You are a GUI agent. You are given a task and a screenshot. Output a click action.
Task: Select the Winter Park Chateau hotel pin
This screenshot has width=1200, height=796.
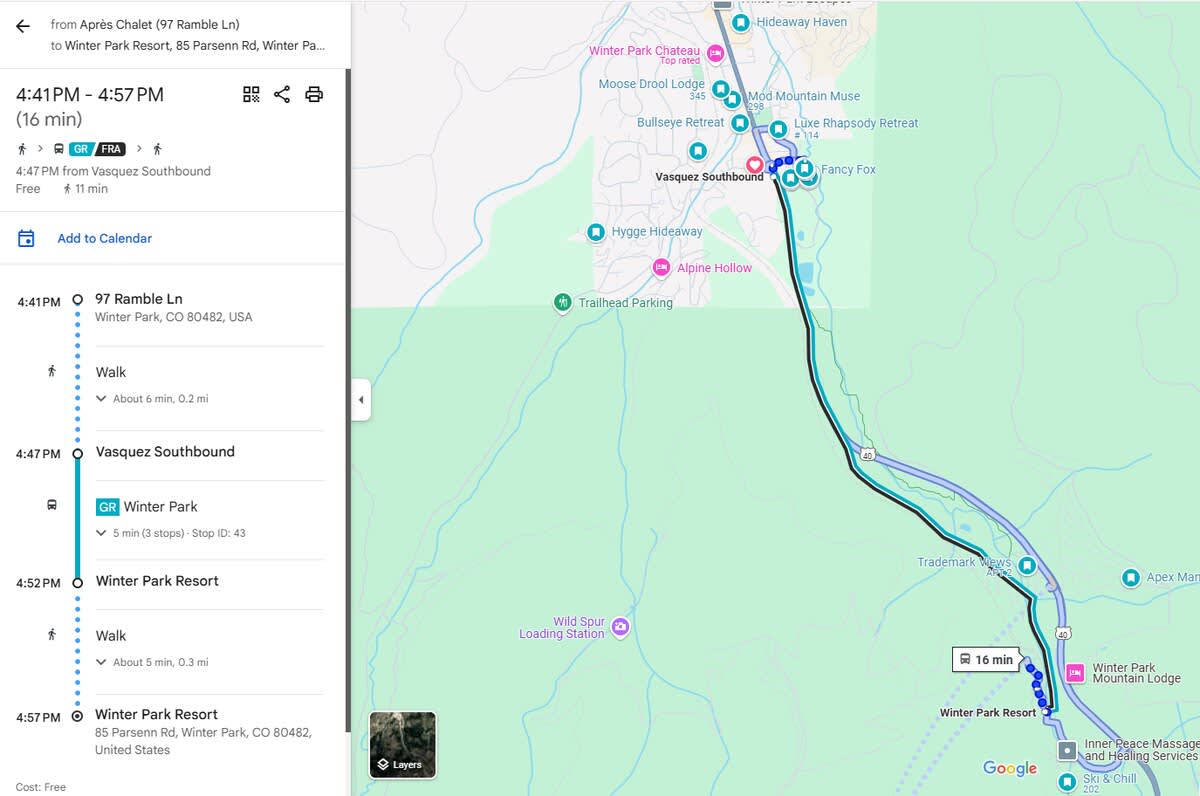click(x=715, y=53)
